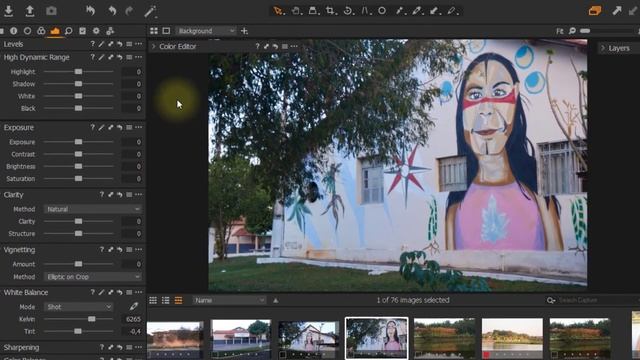This screenshot has width=640, height=360.
Task: Open the Levels tool help question mark
Action: tap(92, 44)
